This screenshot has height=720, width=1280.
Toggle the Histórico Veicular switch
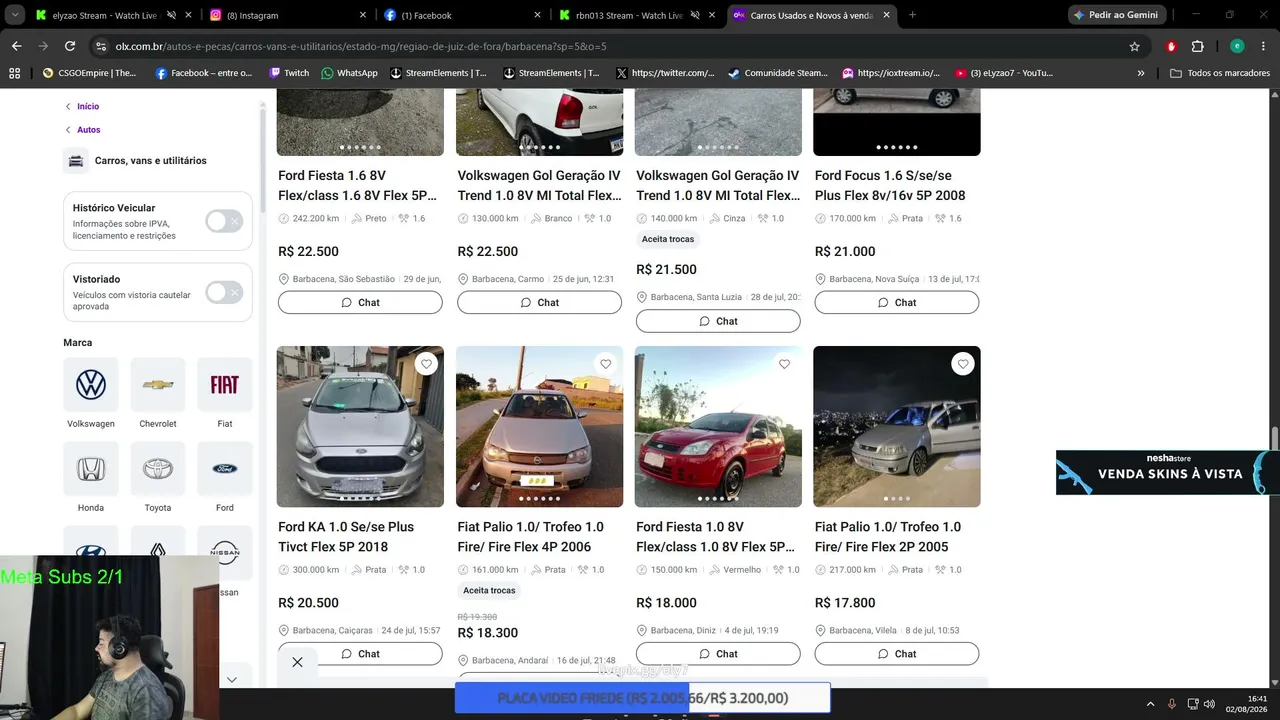click(x=224, y=221)
